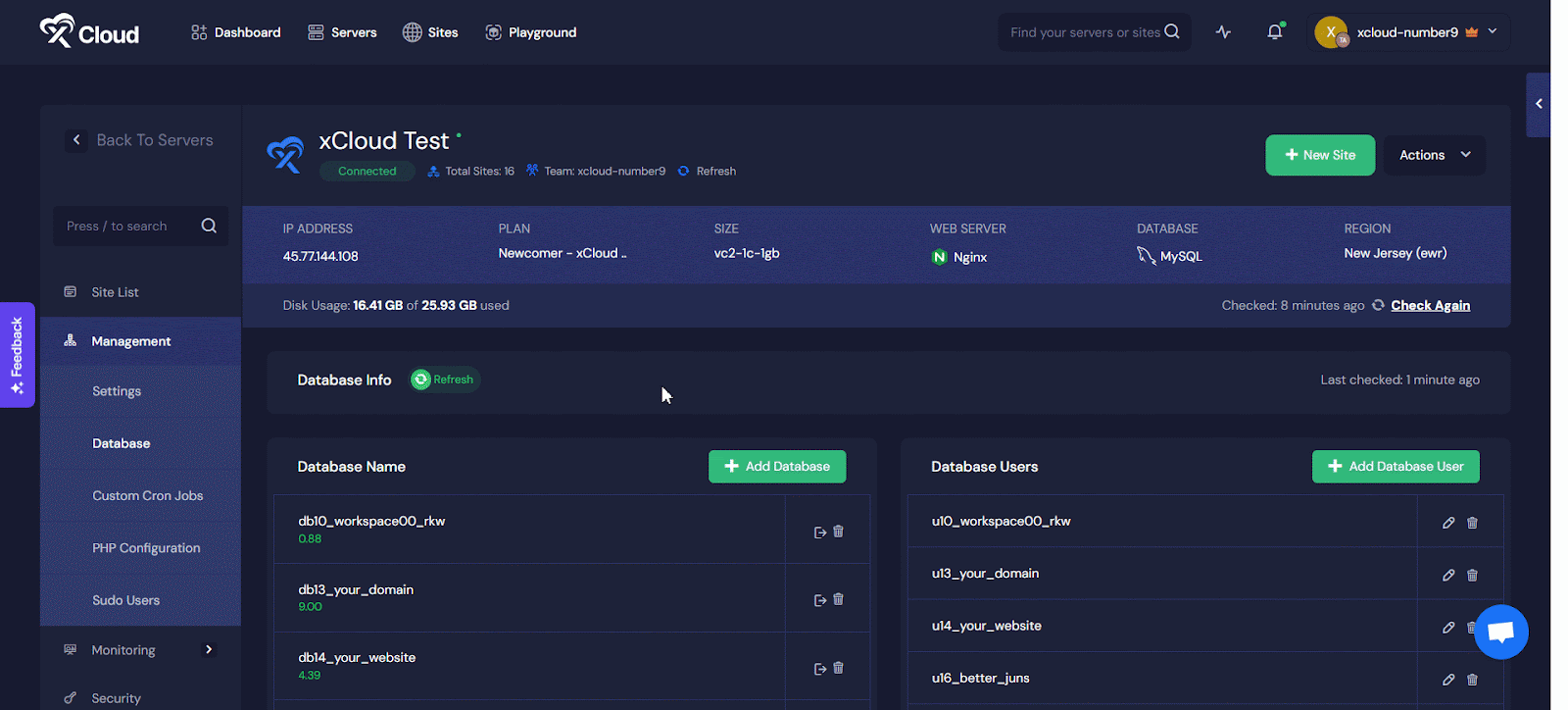Screen dimensions: 1568x710
Task: Click the search magnifier icon in header
Action: 1172,32
